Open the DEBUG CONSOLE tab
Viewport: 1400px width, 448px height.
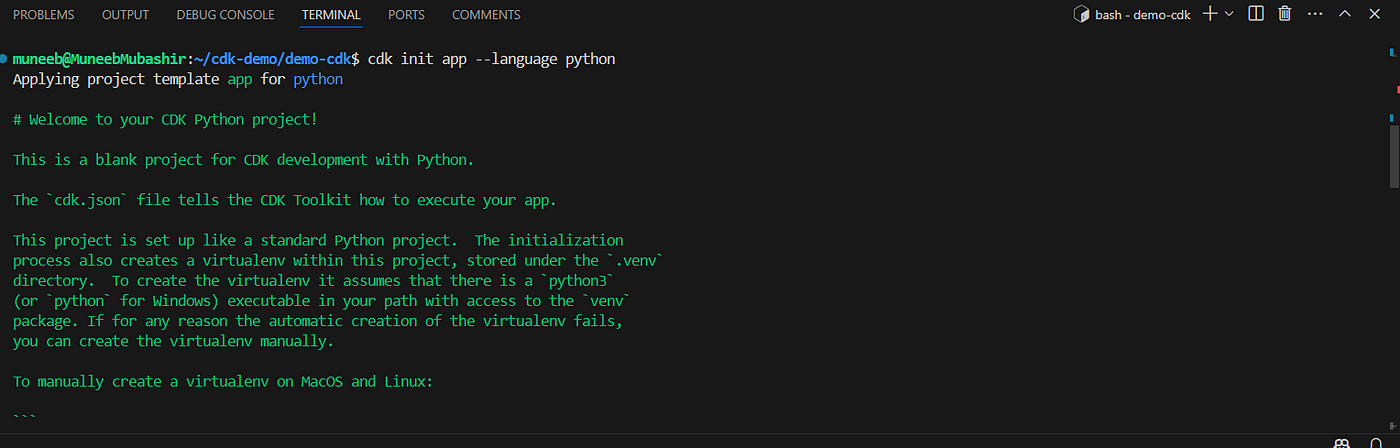(x=225, y=15)
